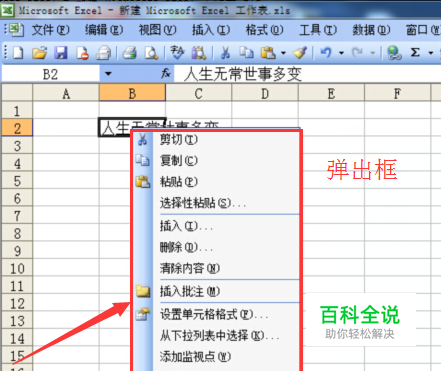Screen dimensions: 441x371
Task: Select the Format Painter brush icon
Action: tap(300, 53)
